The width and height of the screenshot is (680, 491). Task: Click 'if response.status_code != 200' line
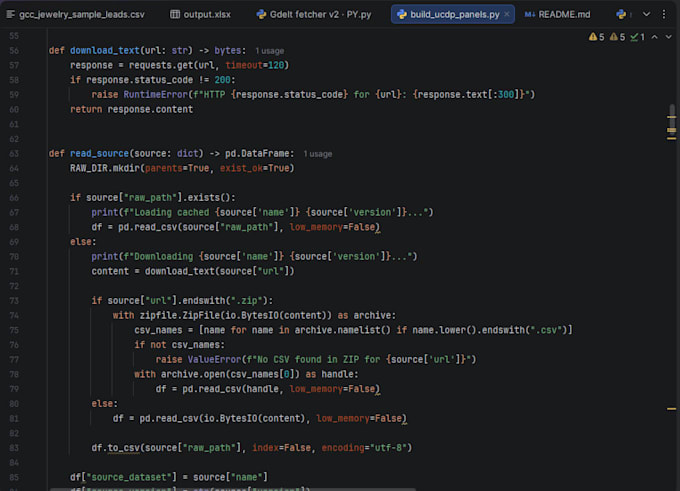153,80
